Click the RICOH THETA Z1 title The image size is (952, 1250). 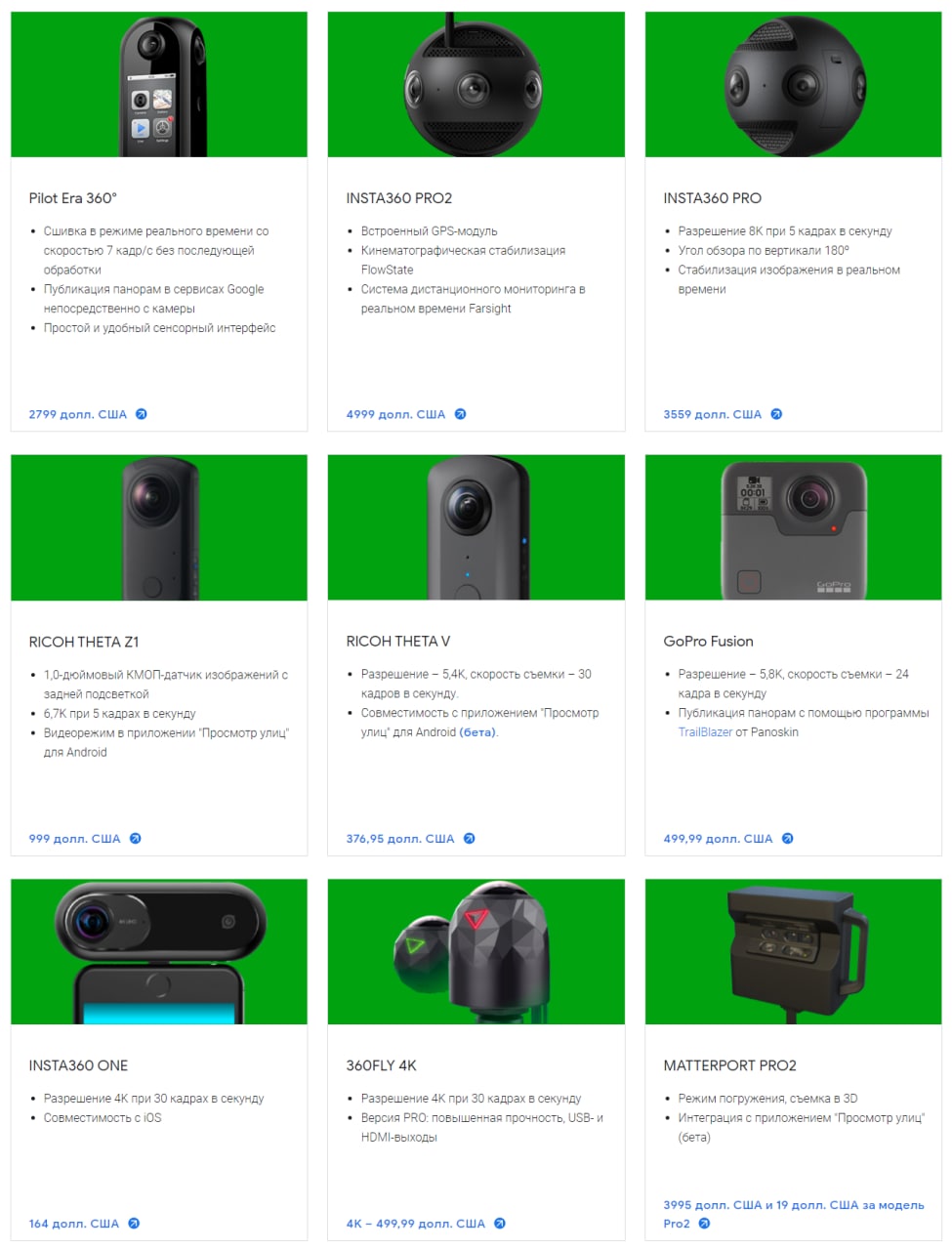pyautogui.click(x=84, y=642)
